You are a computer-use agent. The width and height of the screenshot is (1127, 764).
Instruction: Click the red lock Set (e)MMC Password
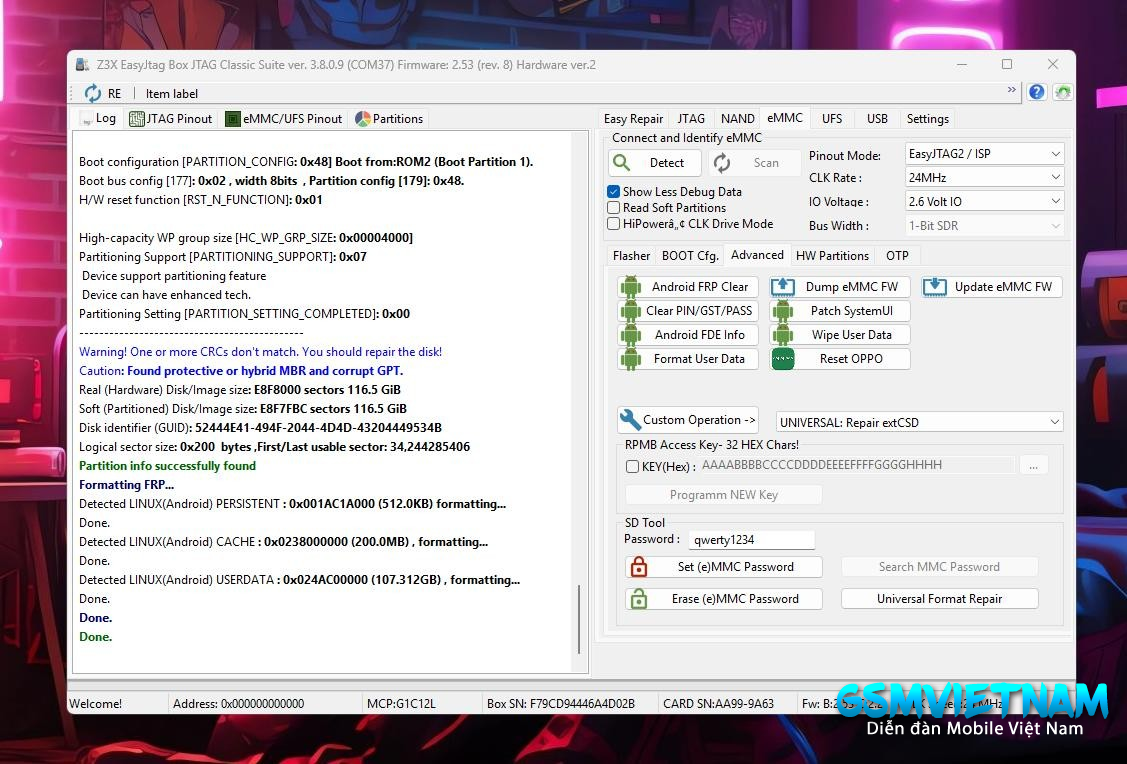click(723, 567)
